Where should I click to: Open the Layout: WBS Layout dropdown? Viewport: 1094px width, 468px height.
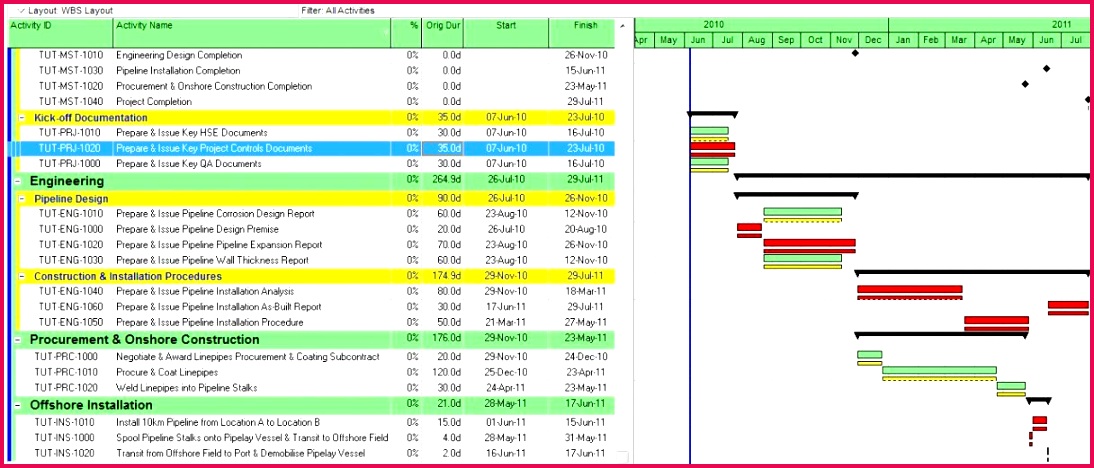[65, 10]
